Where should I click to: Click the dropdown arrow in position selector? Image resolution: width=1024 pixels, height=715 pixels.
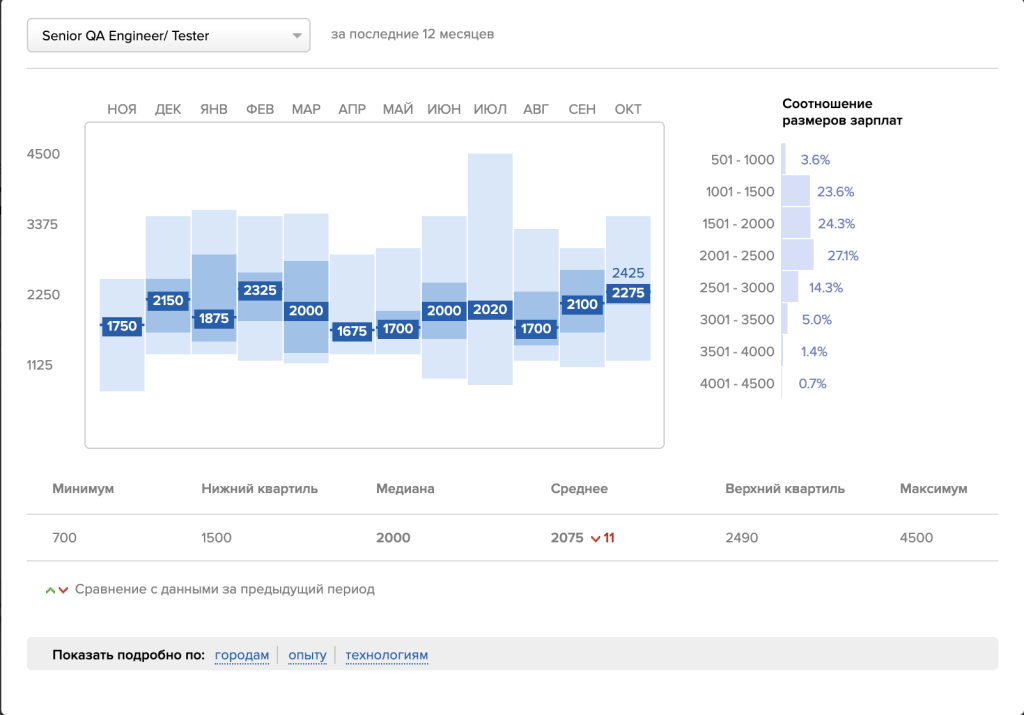(x=297, y=36)
